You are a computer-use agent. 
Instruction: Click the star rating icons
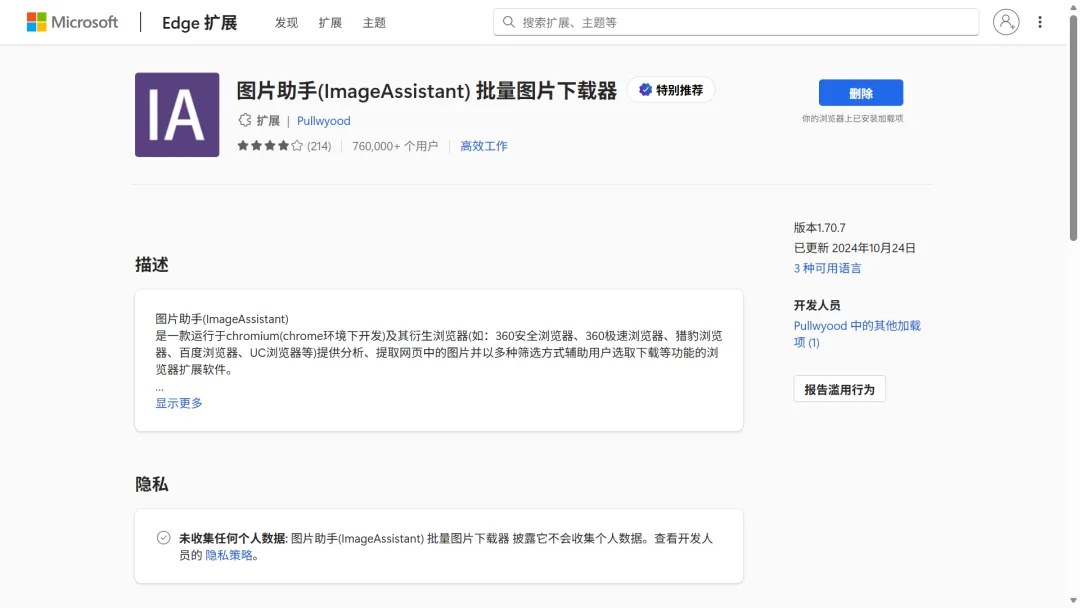click(x=270, y=146)
